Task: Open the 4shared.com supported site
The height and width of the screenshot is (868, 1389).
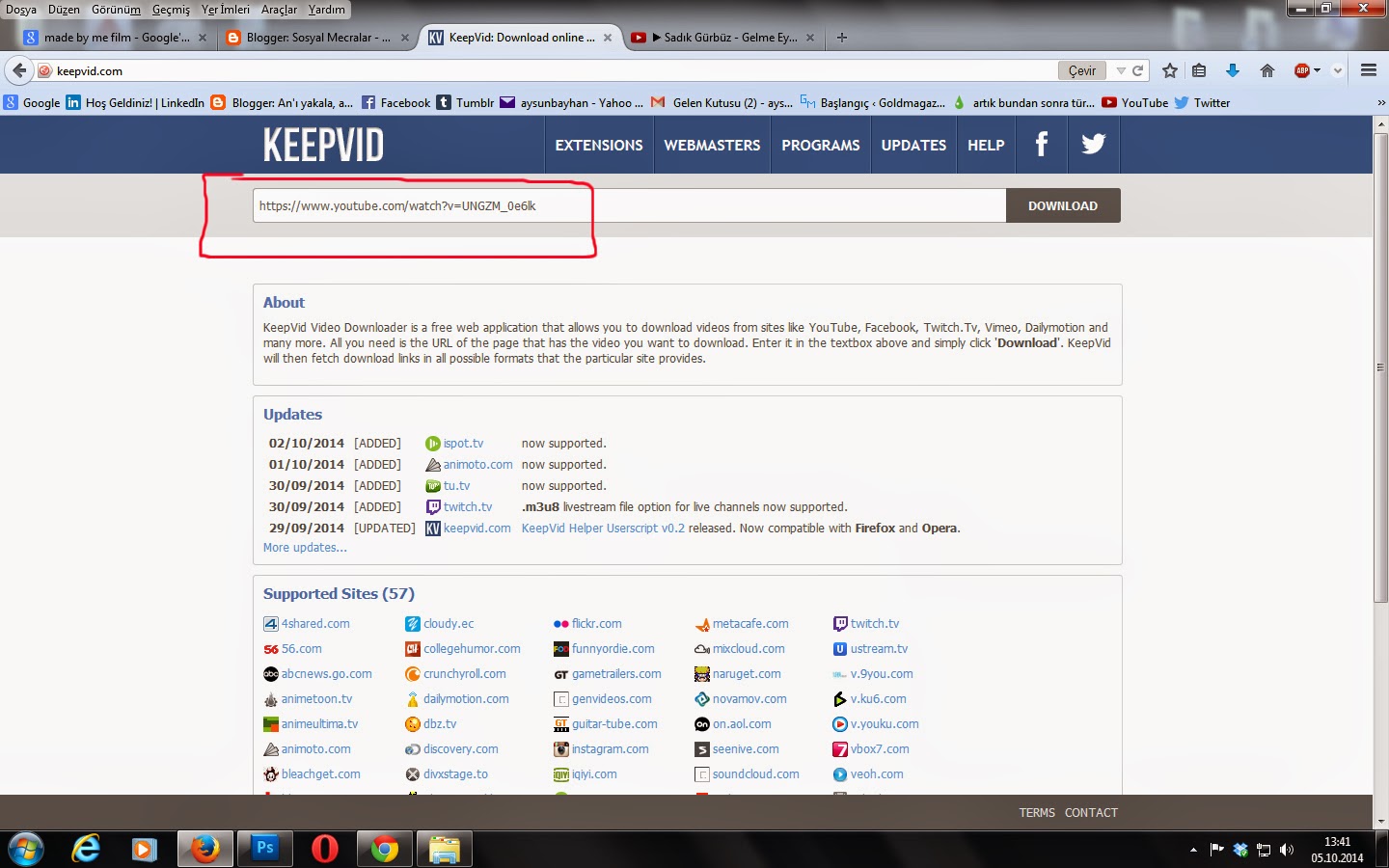Action: click(x=315, y=624)
